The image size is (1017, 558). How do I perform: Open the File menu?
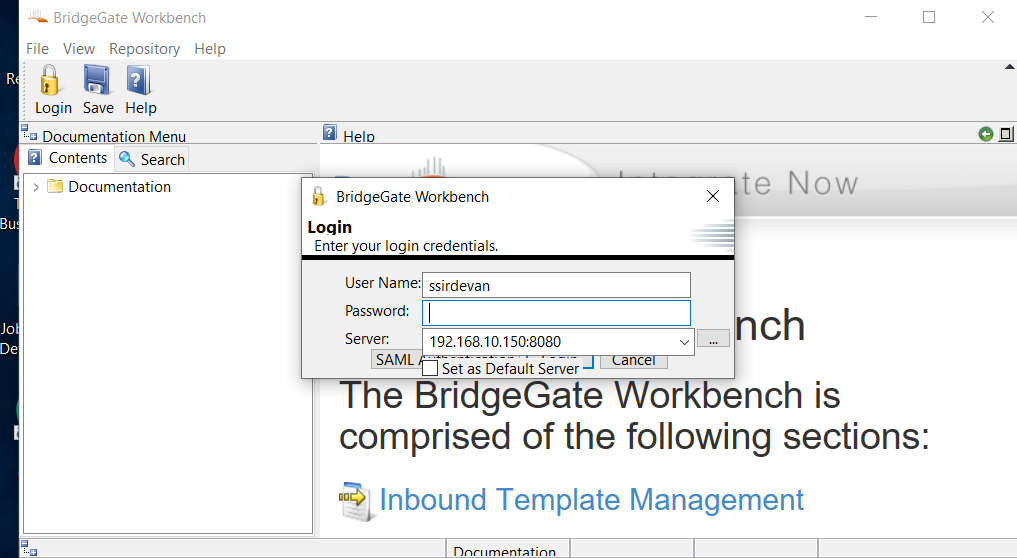[x=37, y=49]
